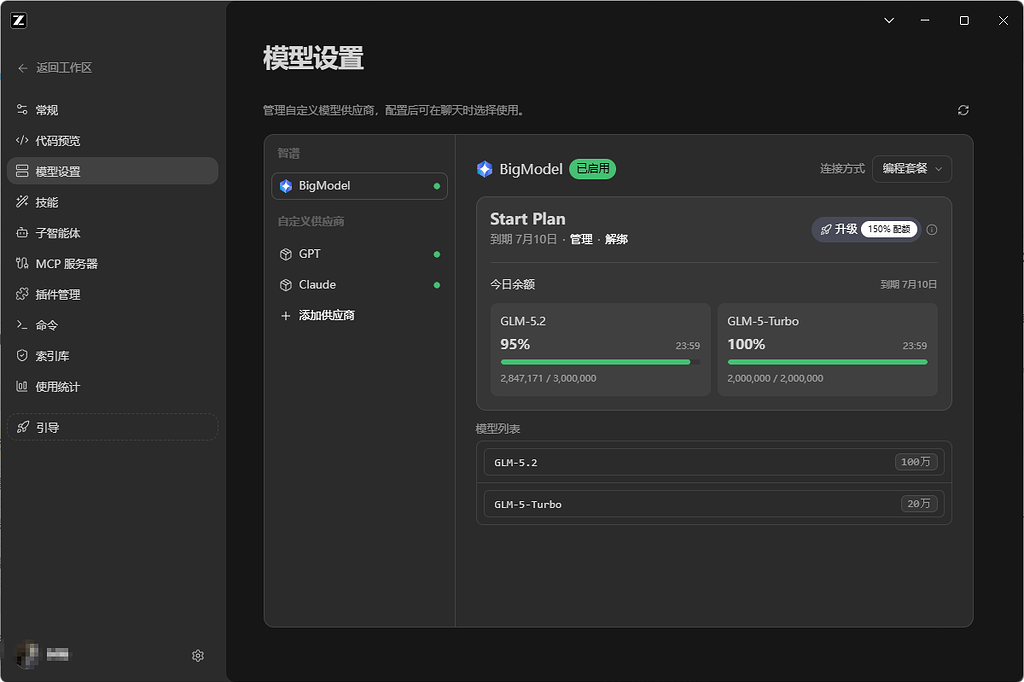Screen dimensions: 1024x682
Task: Click the 子智能体 robot icon
Action: click(22, 233)
